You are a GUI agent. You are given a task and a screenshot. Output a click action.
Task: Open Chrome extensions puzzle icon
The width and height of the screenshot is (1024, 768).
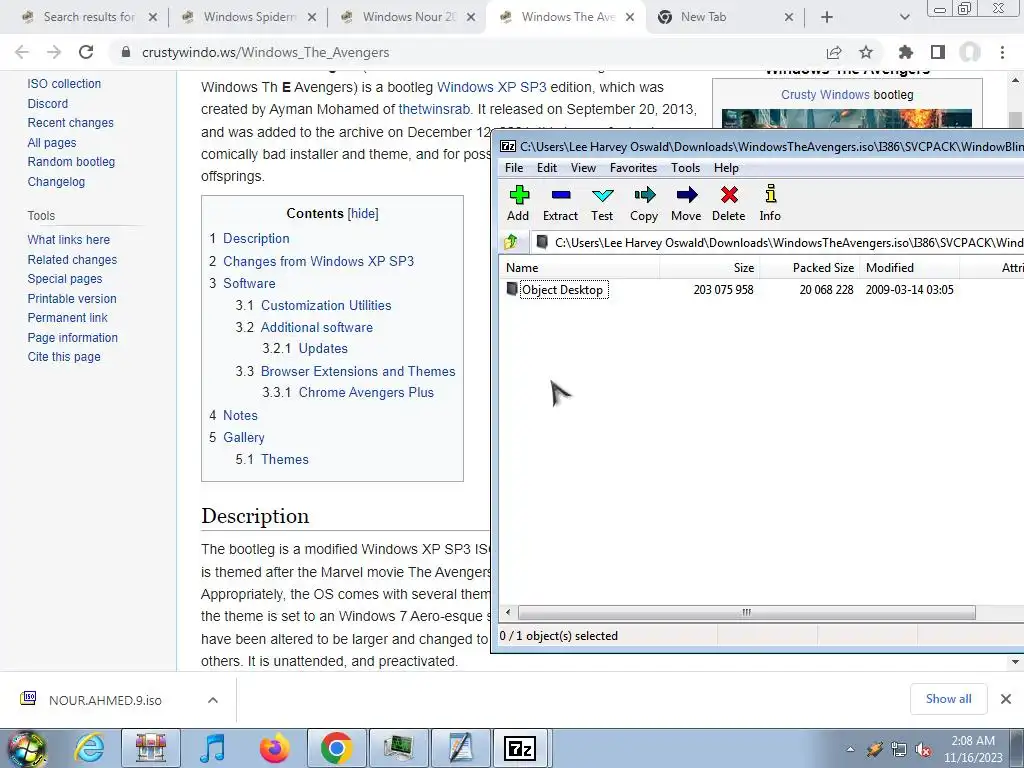(x=905, y=52)
